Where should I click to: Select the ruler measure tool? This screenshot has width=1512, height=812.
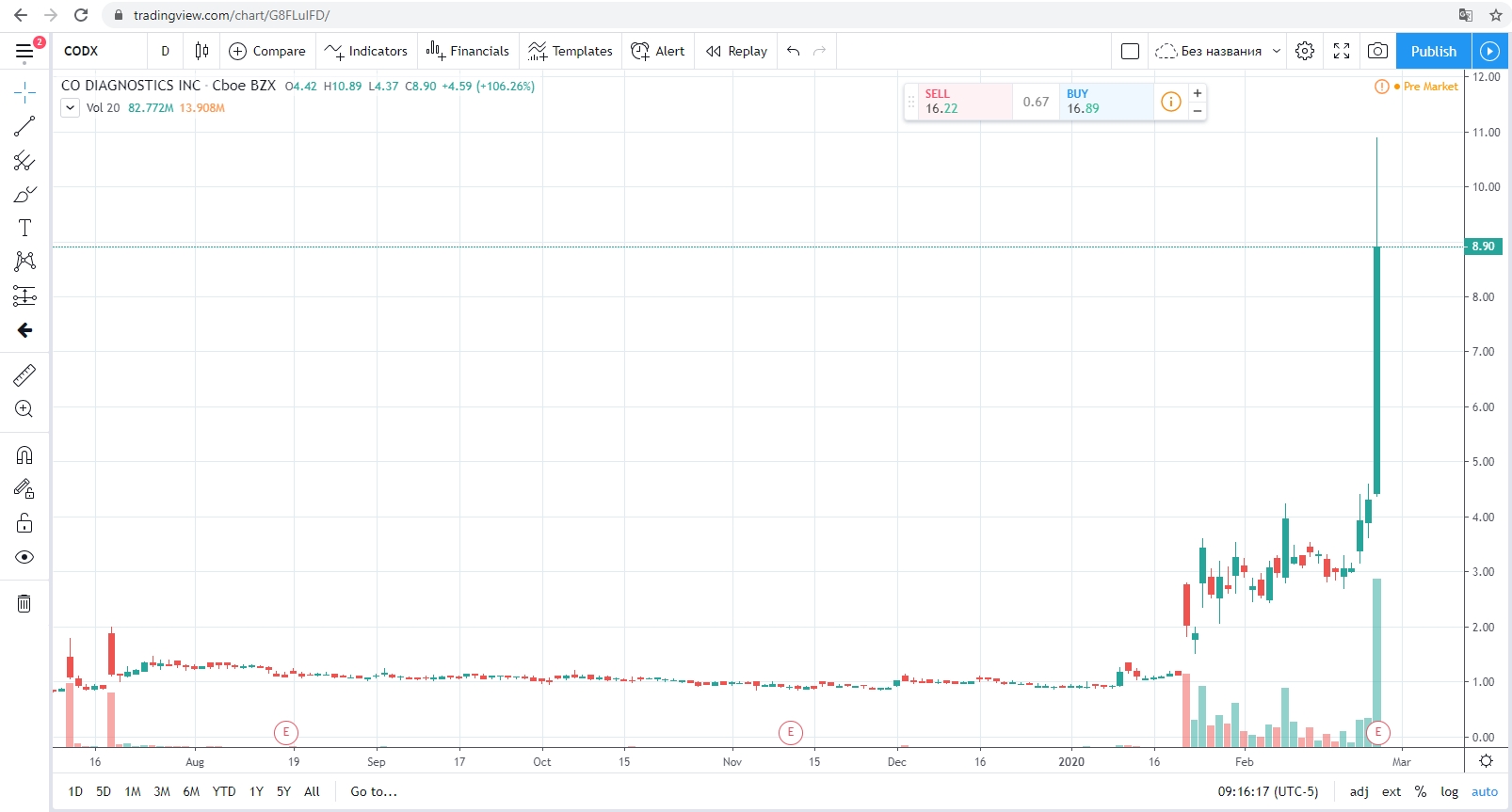24,375
